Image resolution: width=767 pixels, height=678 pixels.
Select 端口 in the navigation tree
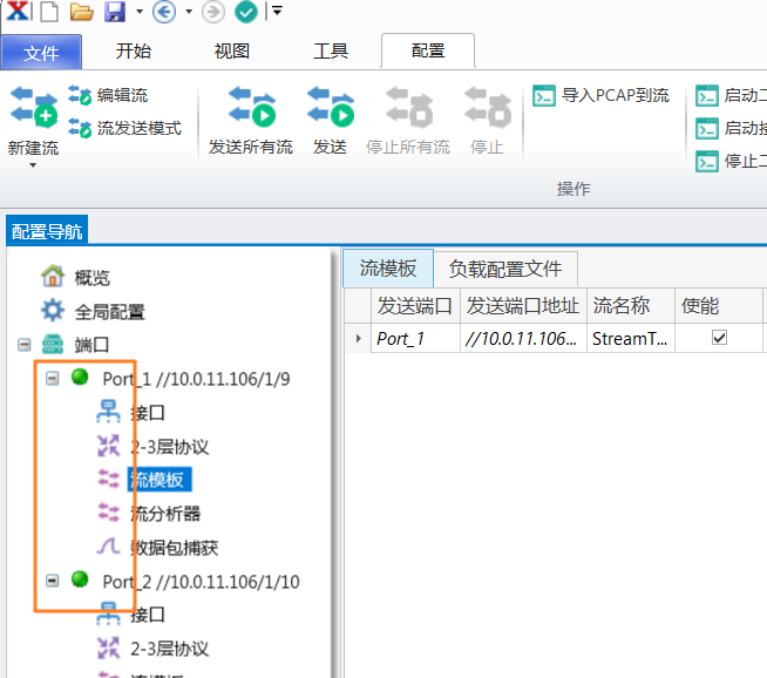tap(91, 345)
